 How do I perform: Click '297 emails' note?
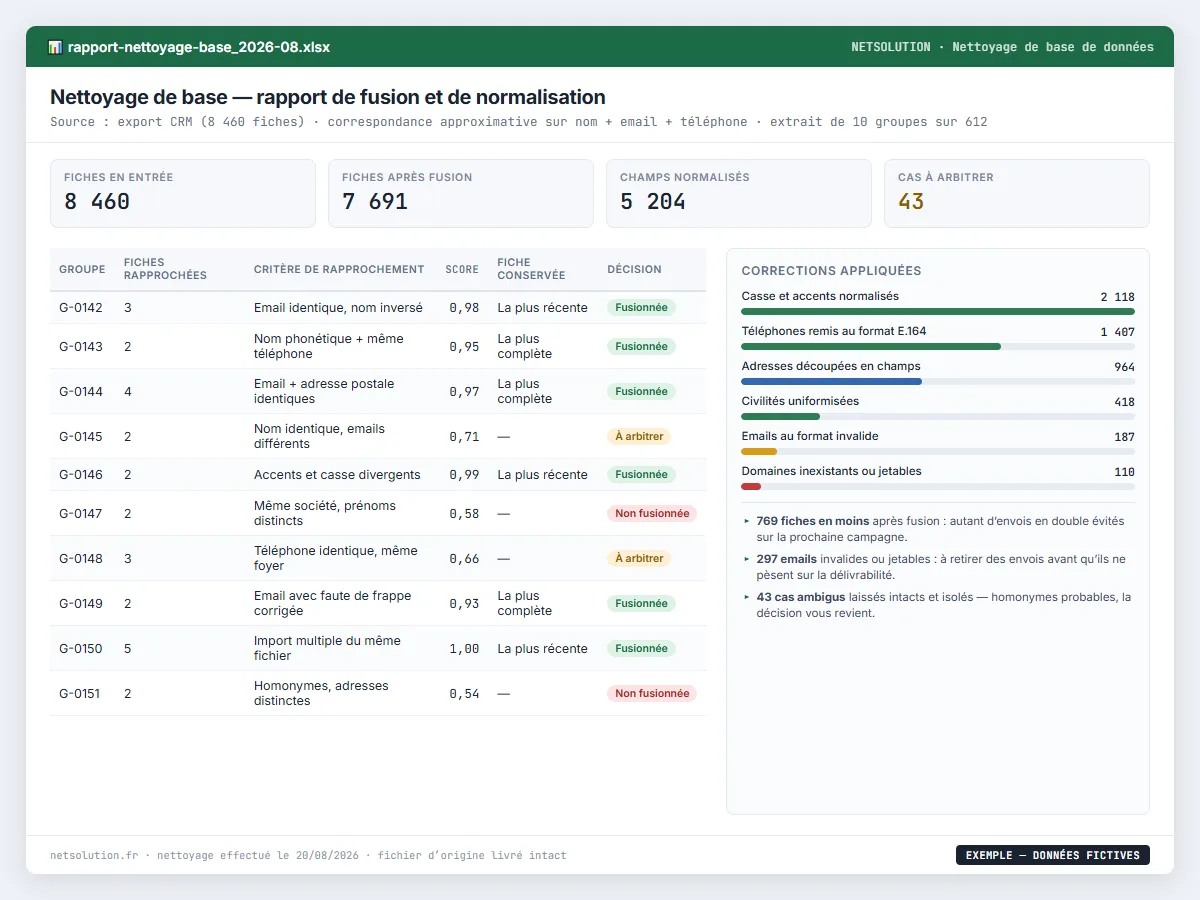coord(940,566)
